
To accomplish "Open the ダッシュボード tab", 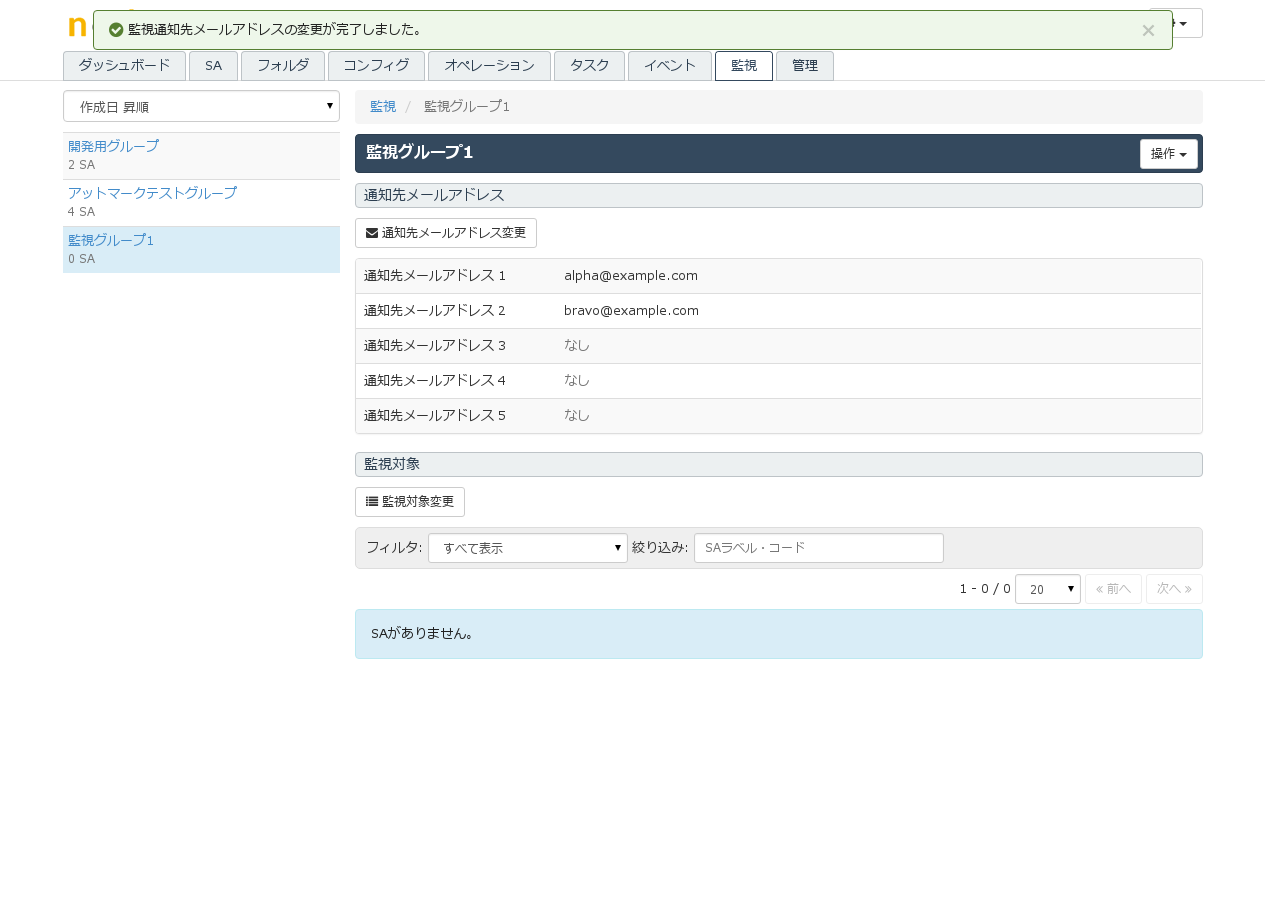I will click(124, 66).
